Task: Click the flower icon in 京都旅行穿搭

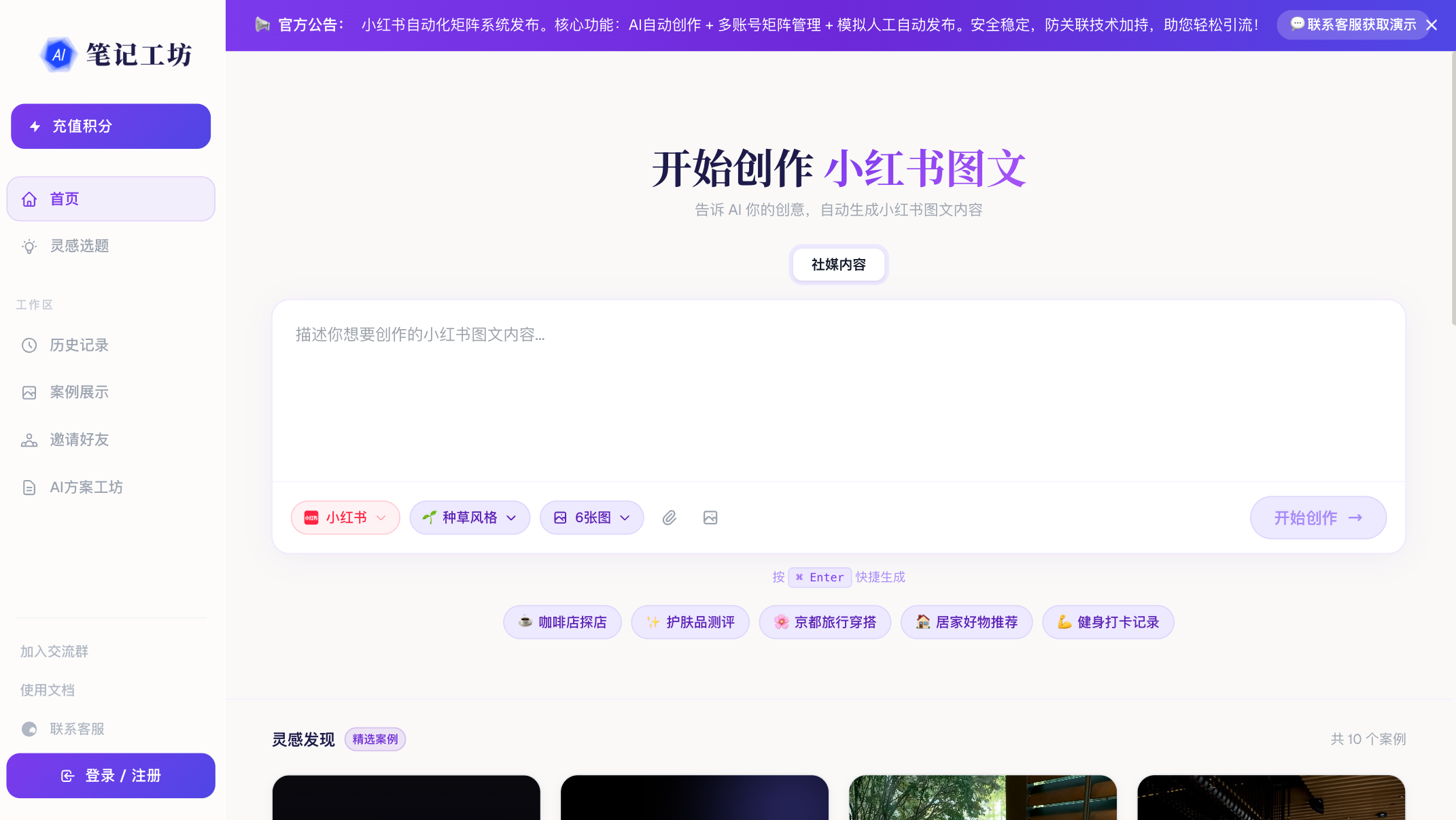Action: [781, 622]
